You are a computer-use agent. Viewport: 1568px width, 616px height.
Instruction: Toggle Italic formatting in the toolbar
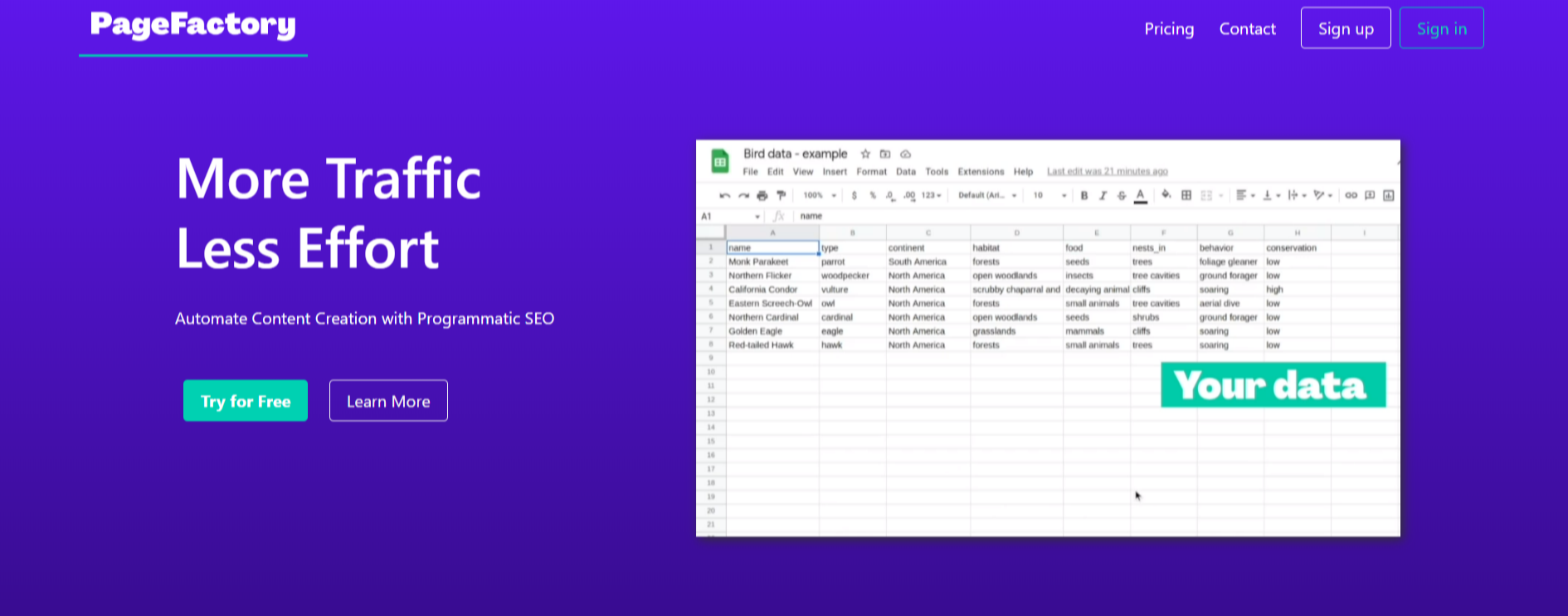pos(1103,196)
